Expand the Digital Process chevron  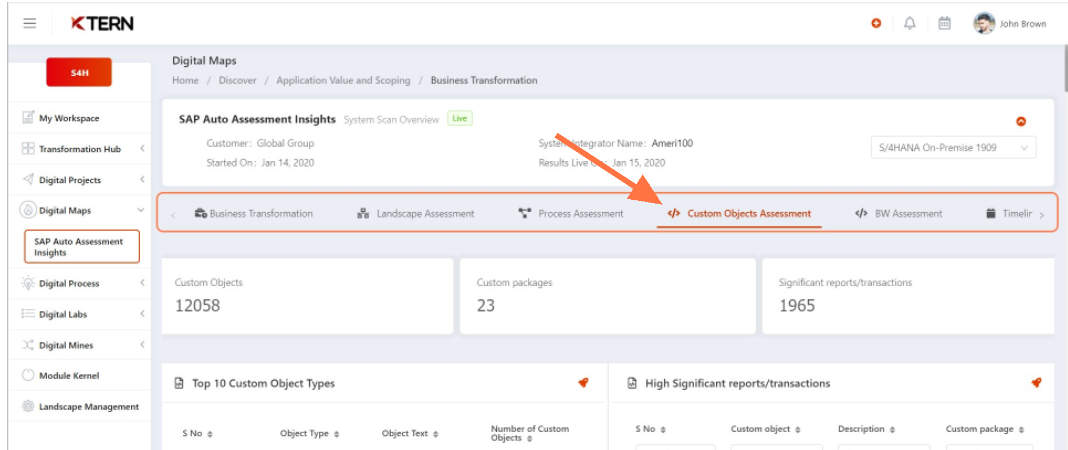(x=142, y=283)
